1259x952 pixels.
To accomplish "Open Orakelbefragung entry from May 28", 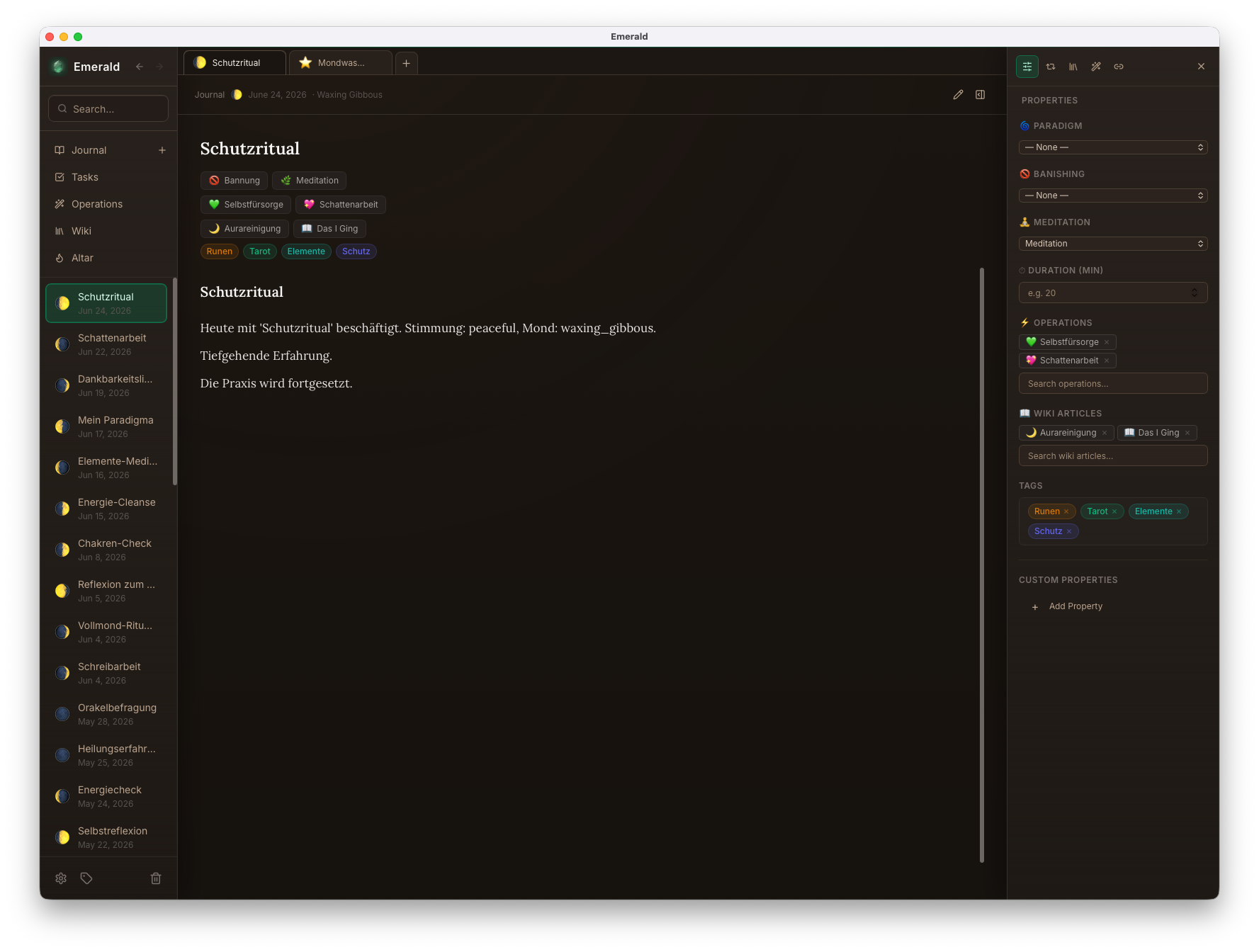I will (106, 714).
